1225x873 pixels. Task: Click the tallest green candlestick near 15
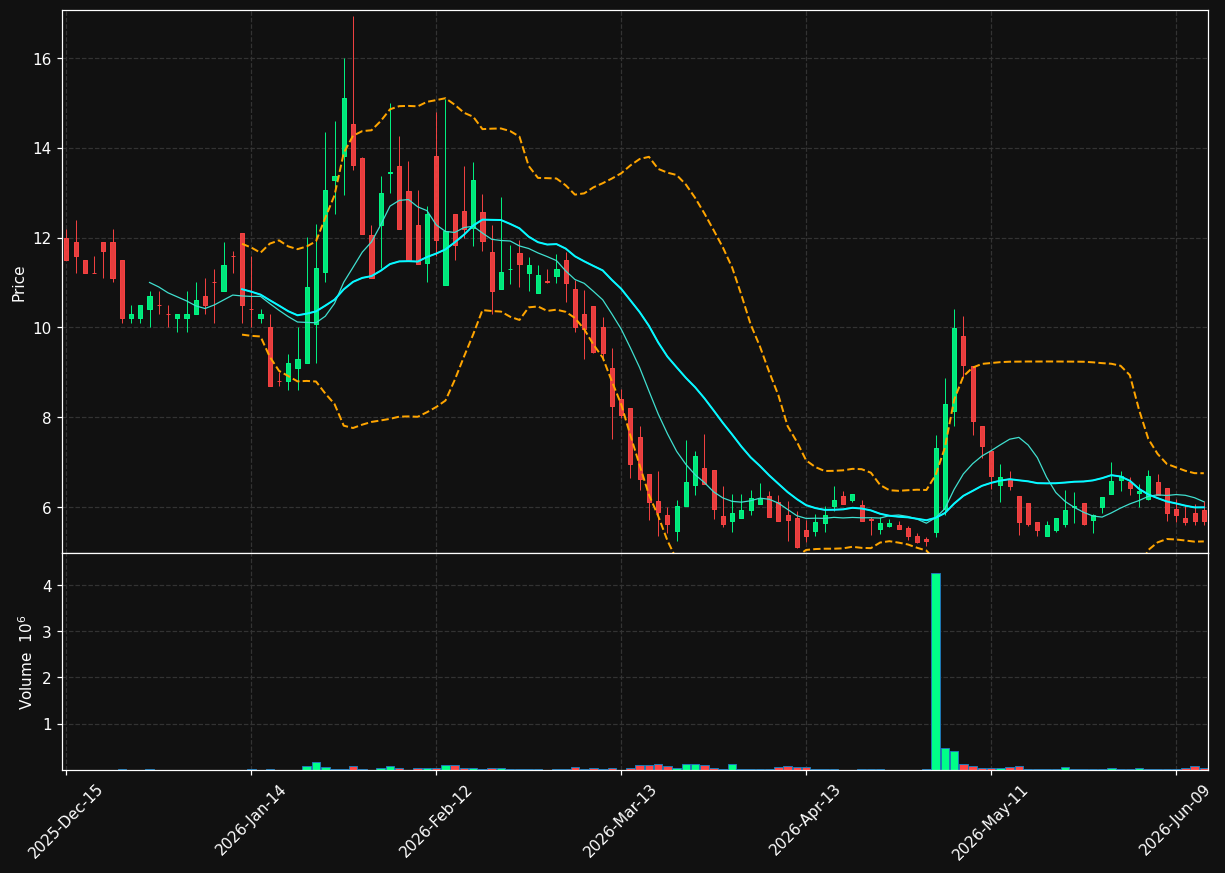tap(344, 127)
